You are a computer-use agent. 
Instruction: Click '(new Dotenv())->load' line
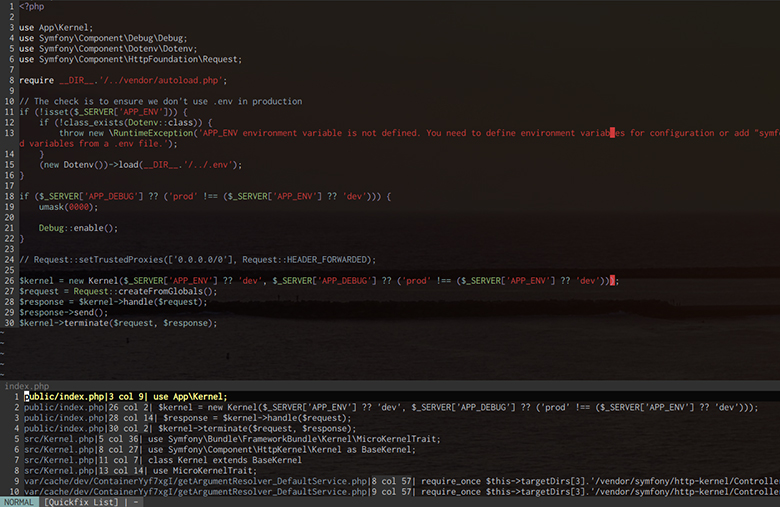click(x=140, y=165)
